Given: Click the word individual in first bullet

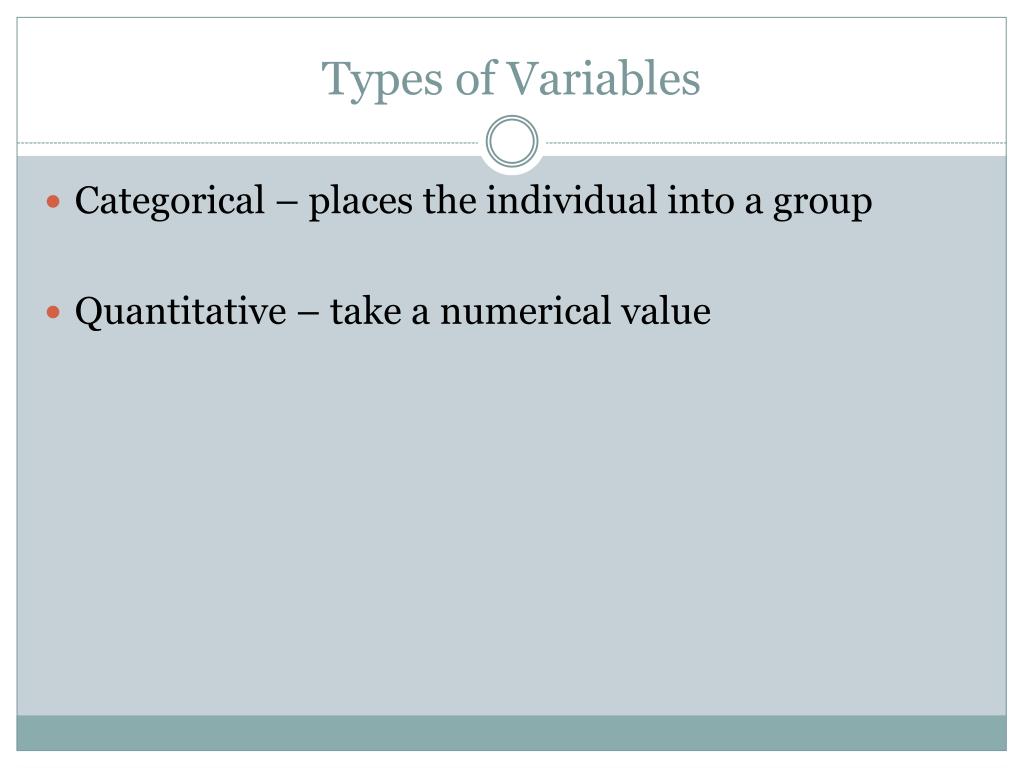Looking at the screenshot, I should pyautogui.click(x=571, y=199).
